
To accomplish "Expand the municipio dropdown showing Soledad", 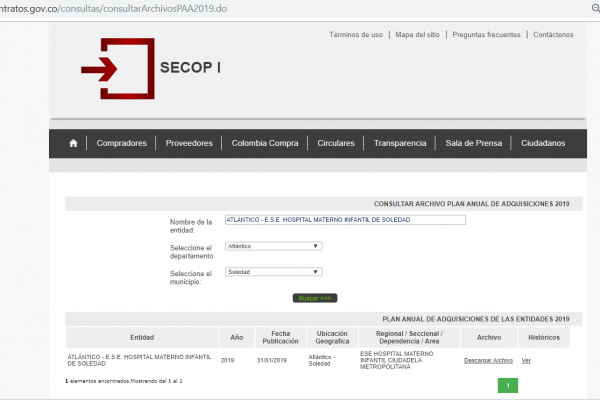I will pyautogui.click(x=274, y=272).
